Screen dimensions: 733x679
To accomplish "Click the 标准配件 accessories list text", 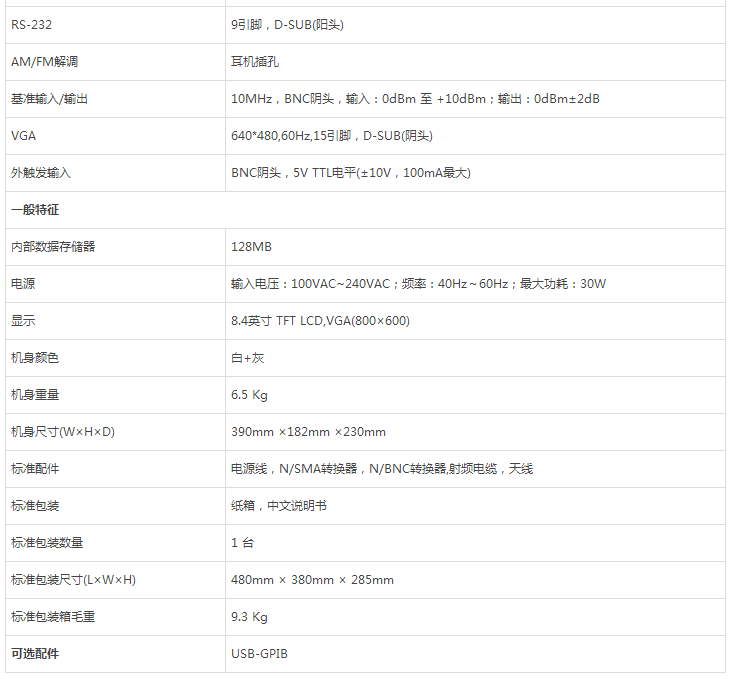I will tap(381, 469).
